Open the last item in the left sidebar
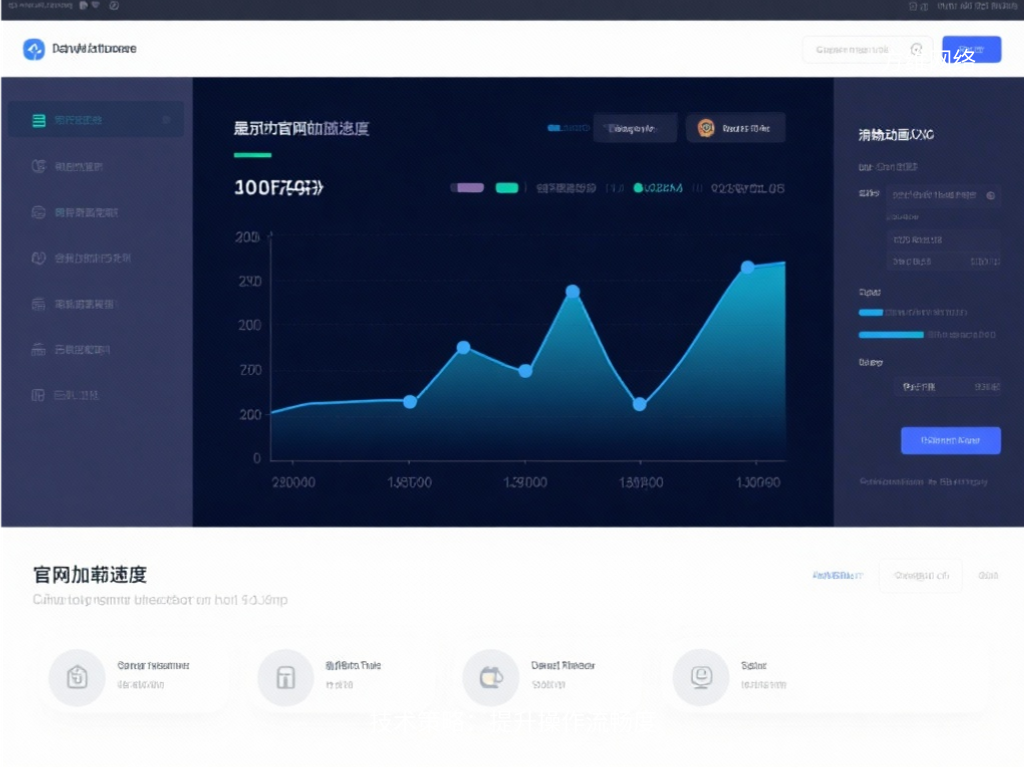Viewport: 1024px width, 768px height. 70,395
